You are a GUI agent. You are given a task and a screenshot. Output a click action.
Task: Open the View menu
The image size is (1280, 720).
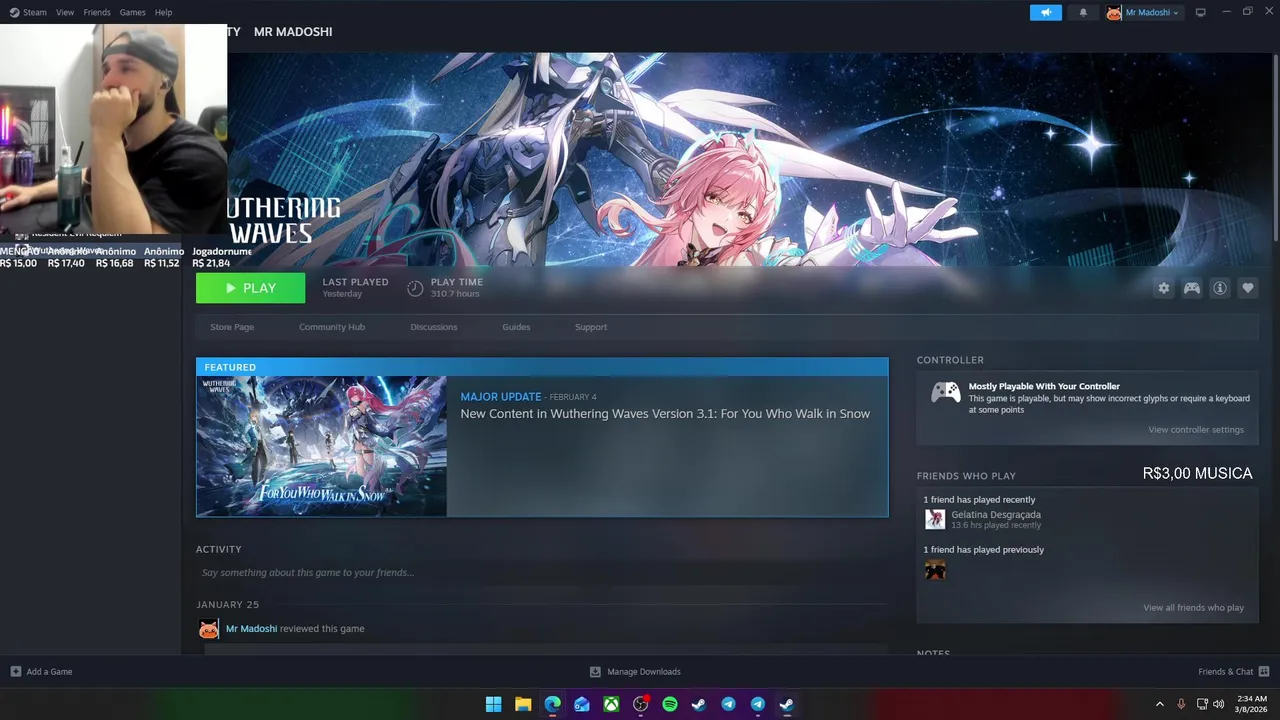click(65, 12)
